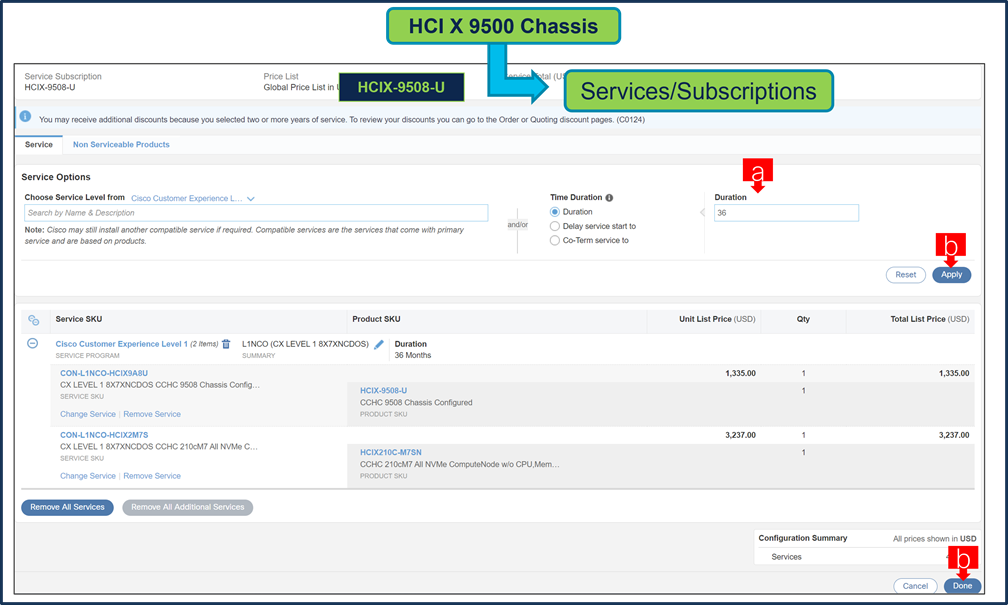The height and width of the screenshot is (605, 1008).
Task: Click the Services row in Configuration Summary
Action: pyautogui.click(x=786, y=557)
